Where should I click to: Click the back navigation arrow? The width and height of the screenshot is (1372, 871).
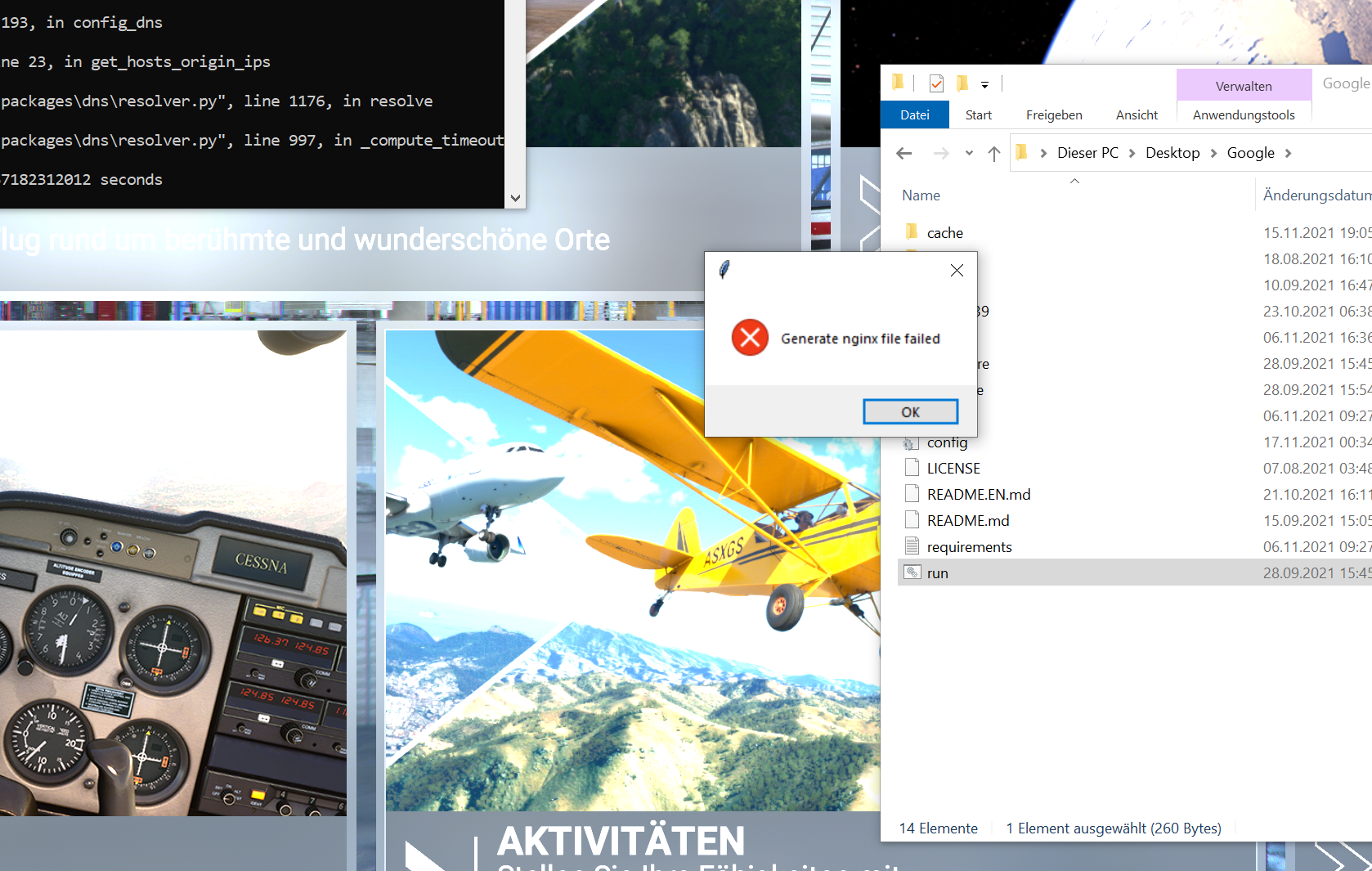point(903,153)
